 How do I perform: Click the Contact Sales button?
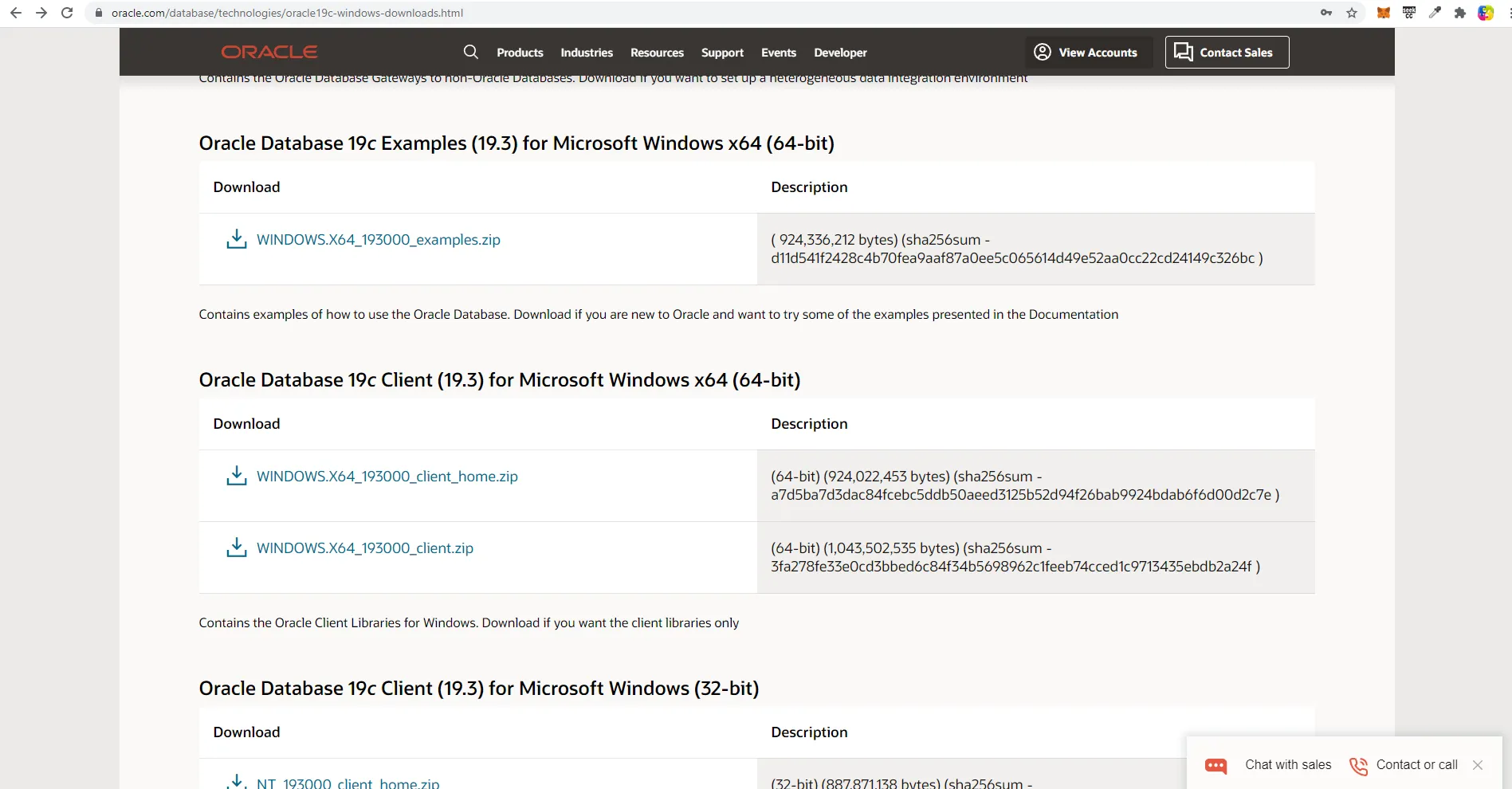click(x=1226, y=53)
